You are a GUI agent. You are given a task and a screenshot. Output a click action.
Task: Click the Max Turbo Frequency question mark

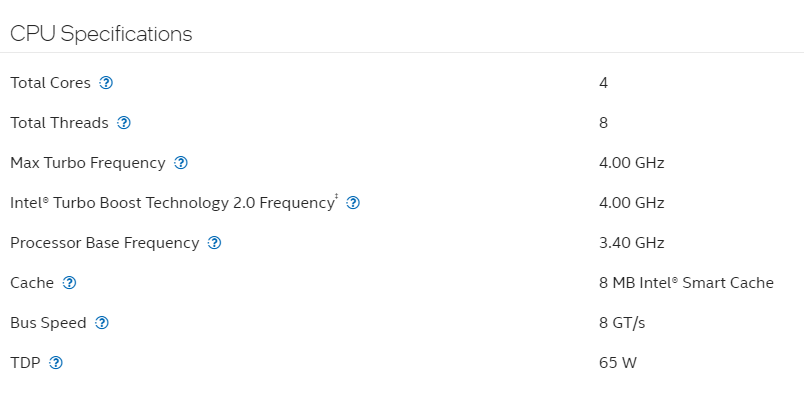coord(181,163)
